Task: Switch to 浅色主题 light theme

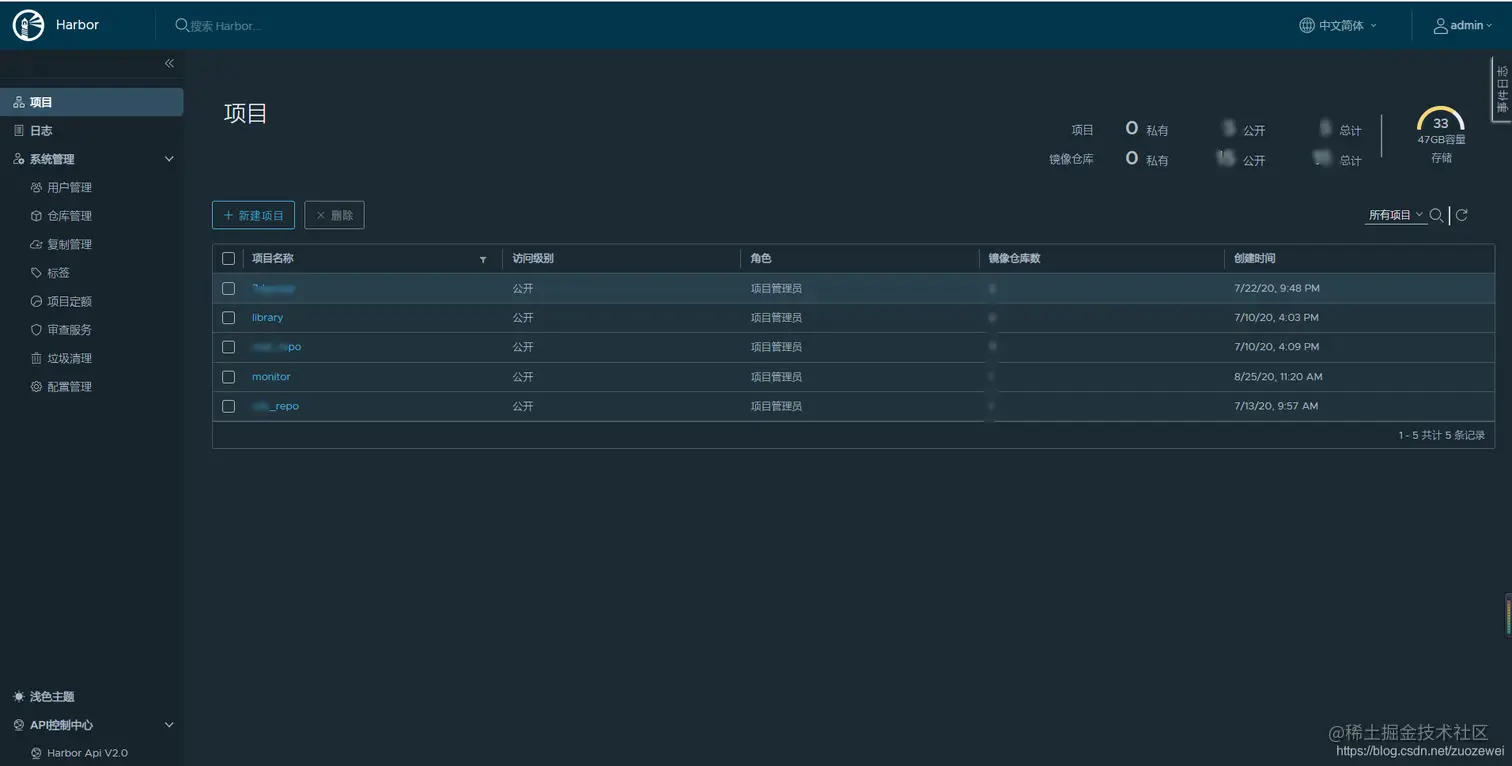Action: point(52,696)
